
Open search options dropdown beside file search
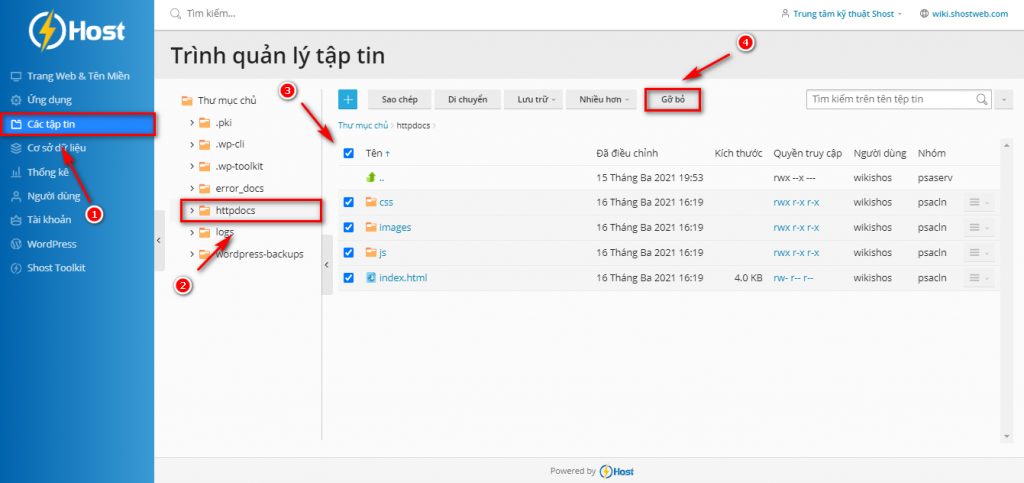click(1002, 99)
